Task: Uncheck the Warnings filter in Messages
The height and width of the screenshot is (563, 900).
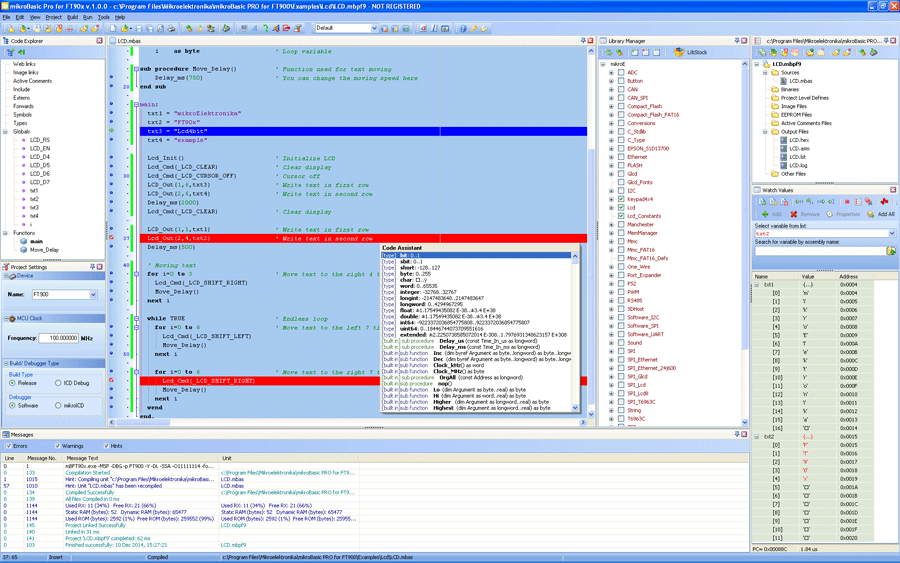Action: coord(57,446)
